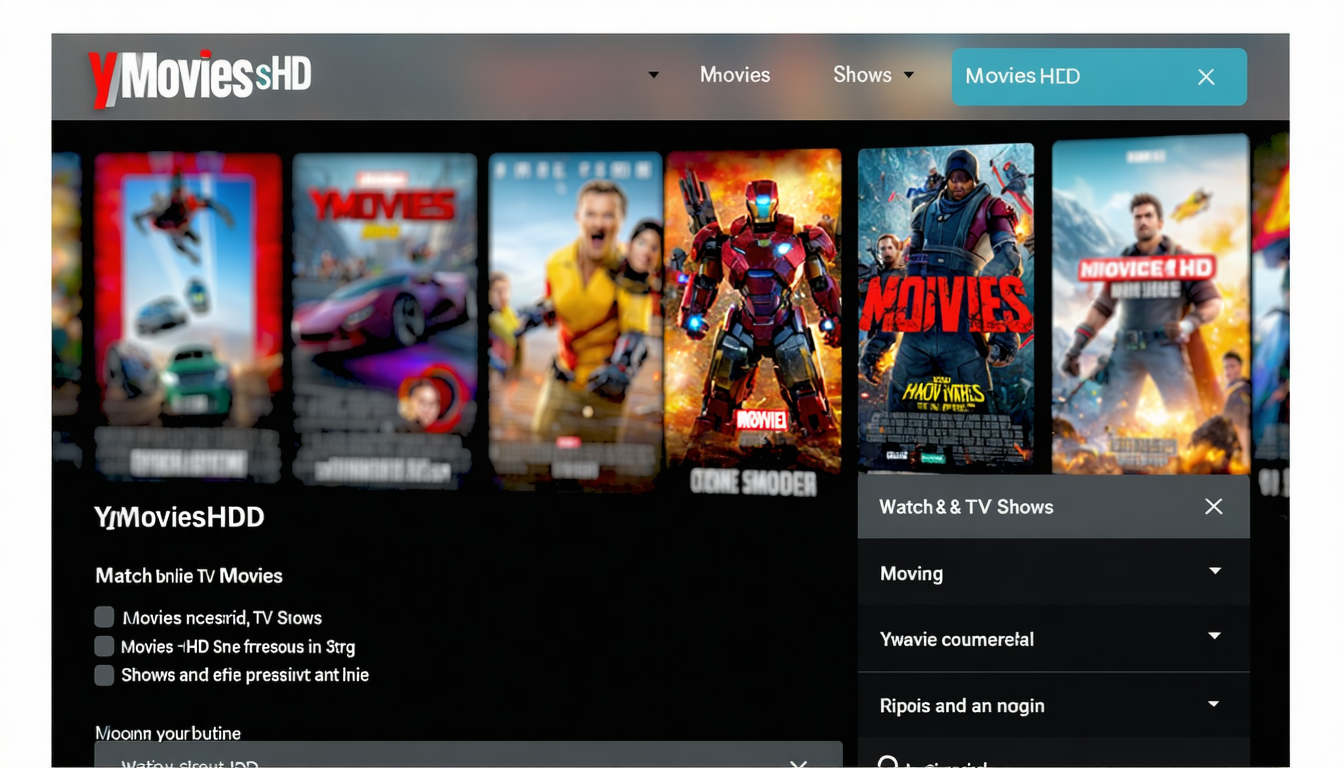This screenshot has height=768, width=1344.
Task: Clear the bottom input field with X icon
Action: pyautogui.click(x=798, y=763)
